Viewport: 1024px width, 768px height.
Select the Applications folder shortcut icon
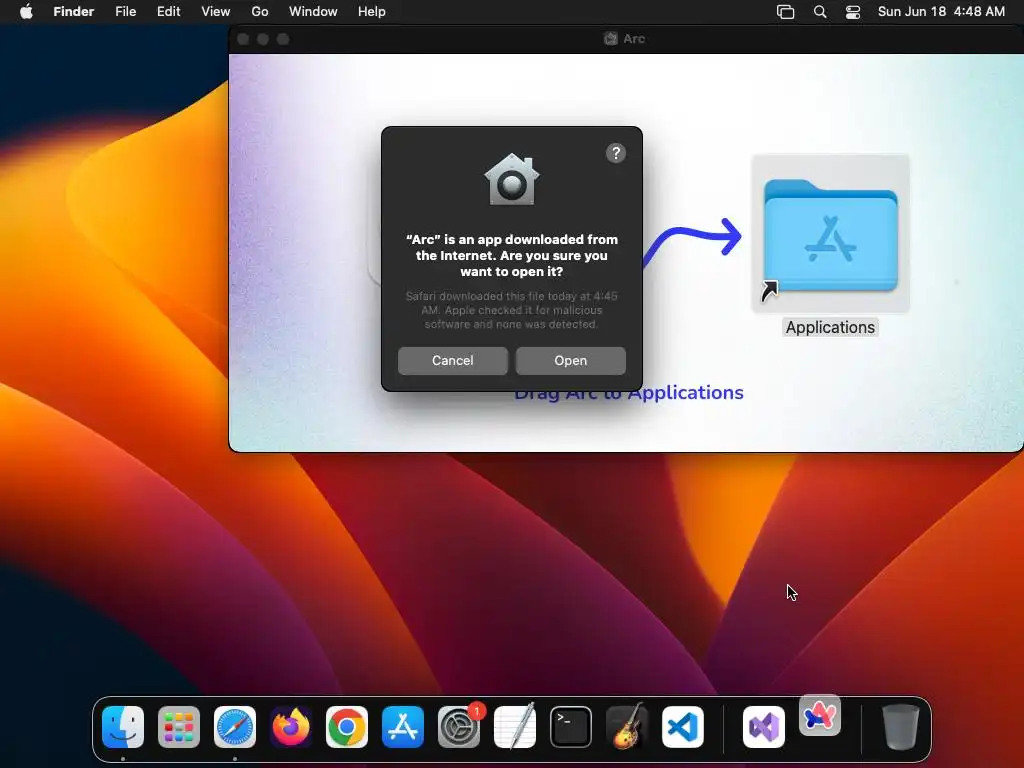(830, 235)
